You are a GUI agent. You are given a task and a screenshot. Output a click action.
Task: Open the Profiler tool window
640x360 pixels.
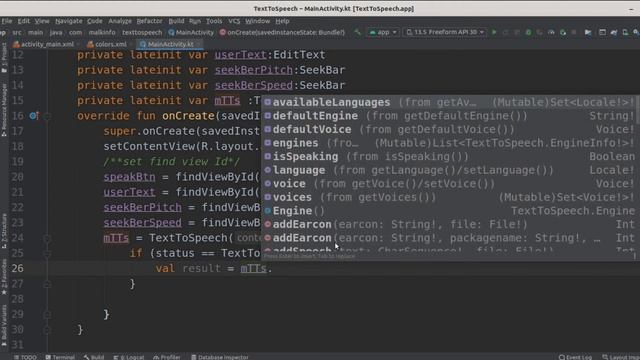click(167, 357)
